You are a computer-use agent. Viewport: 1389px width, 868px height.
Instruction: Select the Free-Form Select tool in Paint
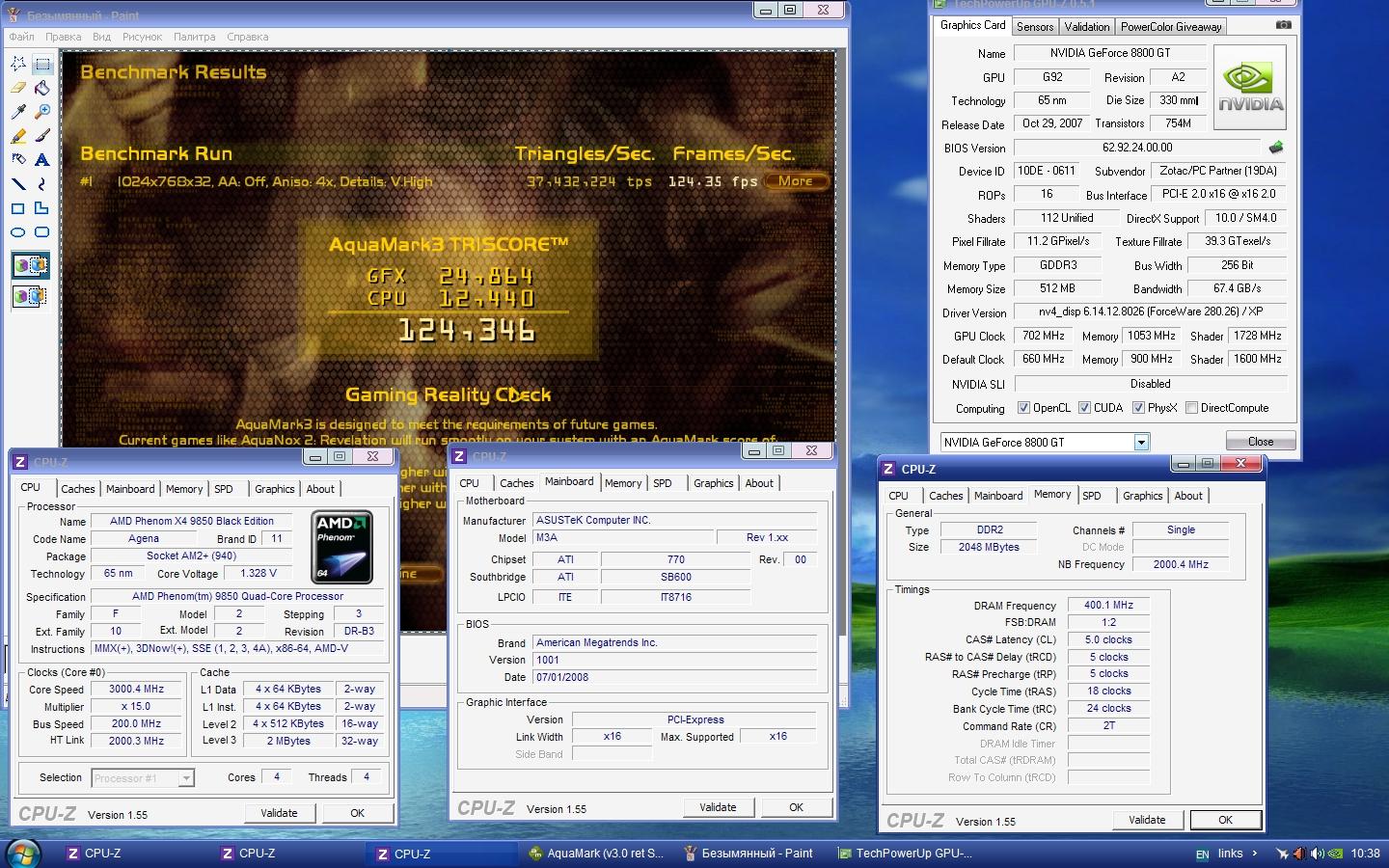tap(18, 64)
